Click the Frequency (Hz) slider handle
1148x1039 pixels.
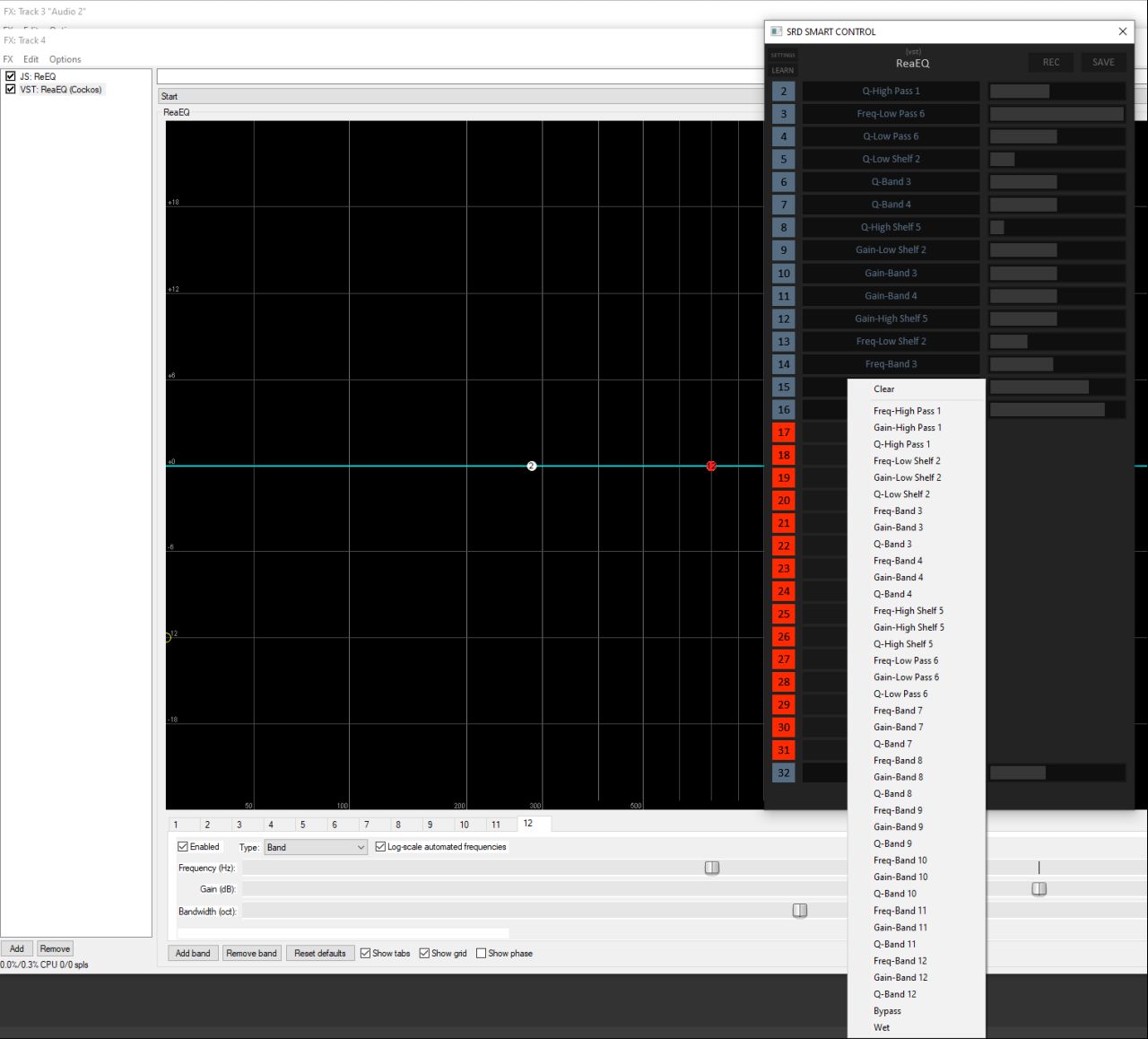coord(712,868)
